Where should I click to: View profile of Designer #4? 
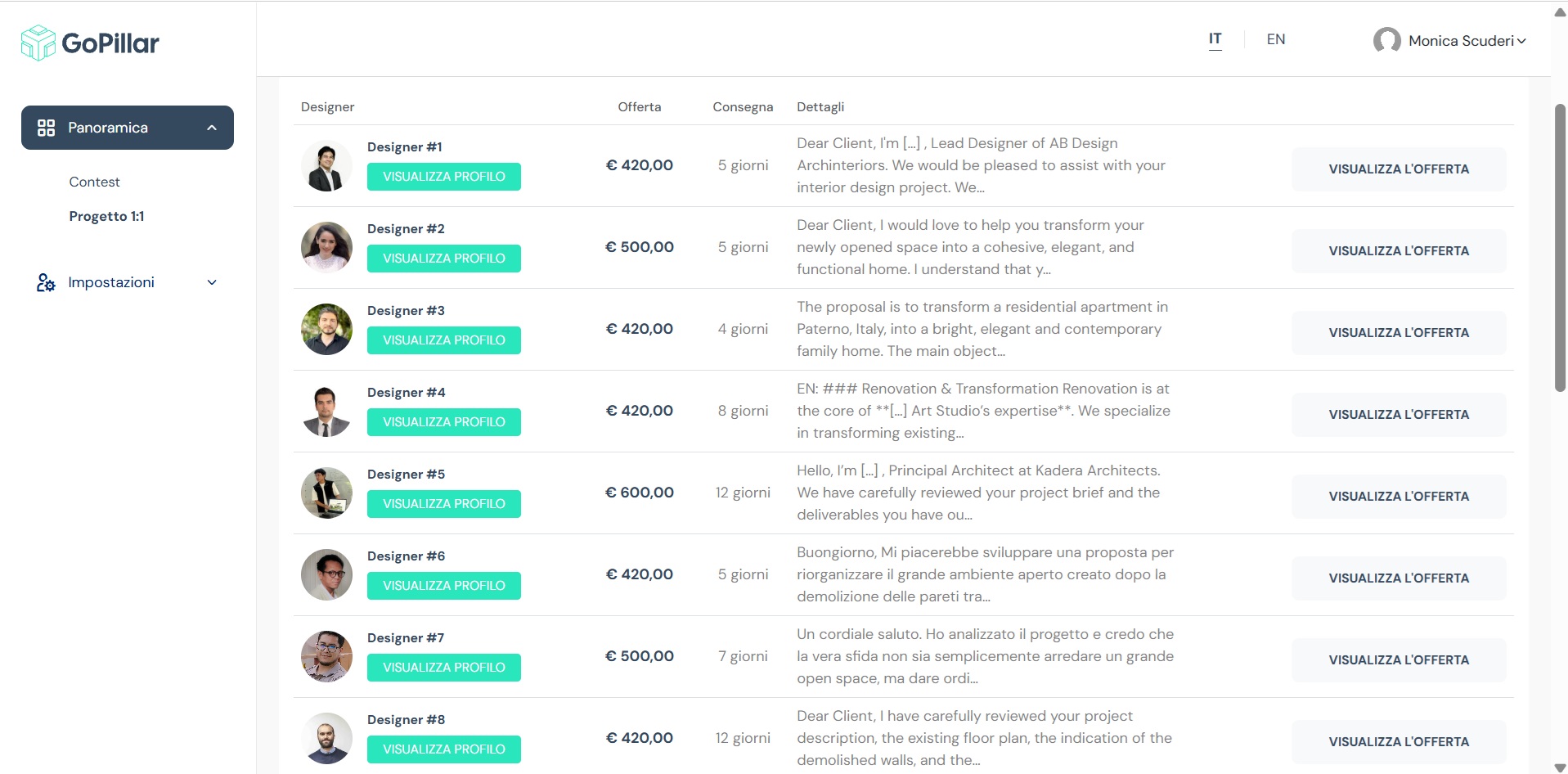[x=444, y=422]
